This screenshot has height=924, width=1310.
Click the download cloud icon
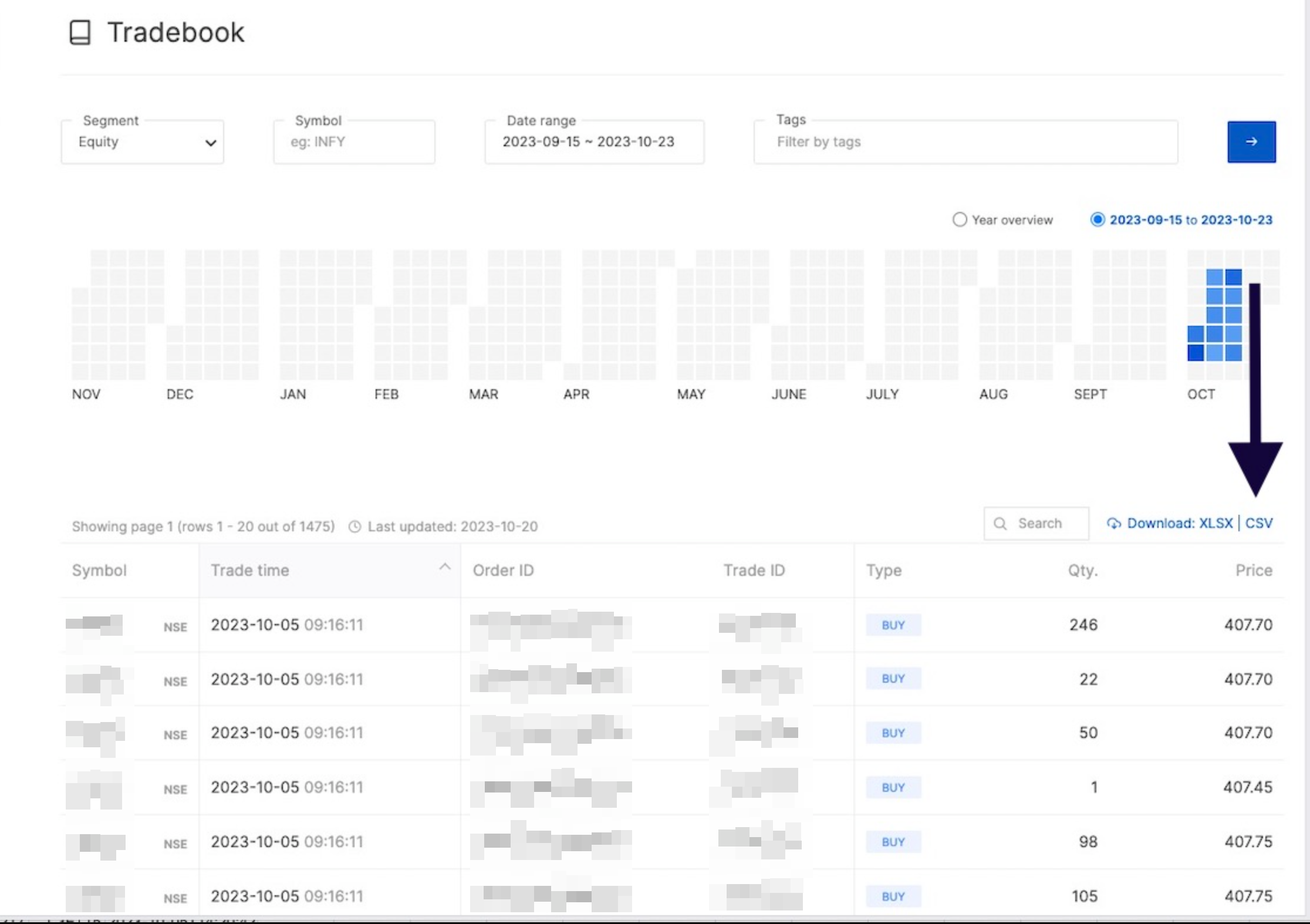point(1115,523)
